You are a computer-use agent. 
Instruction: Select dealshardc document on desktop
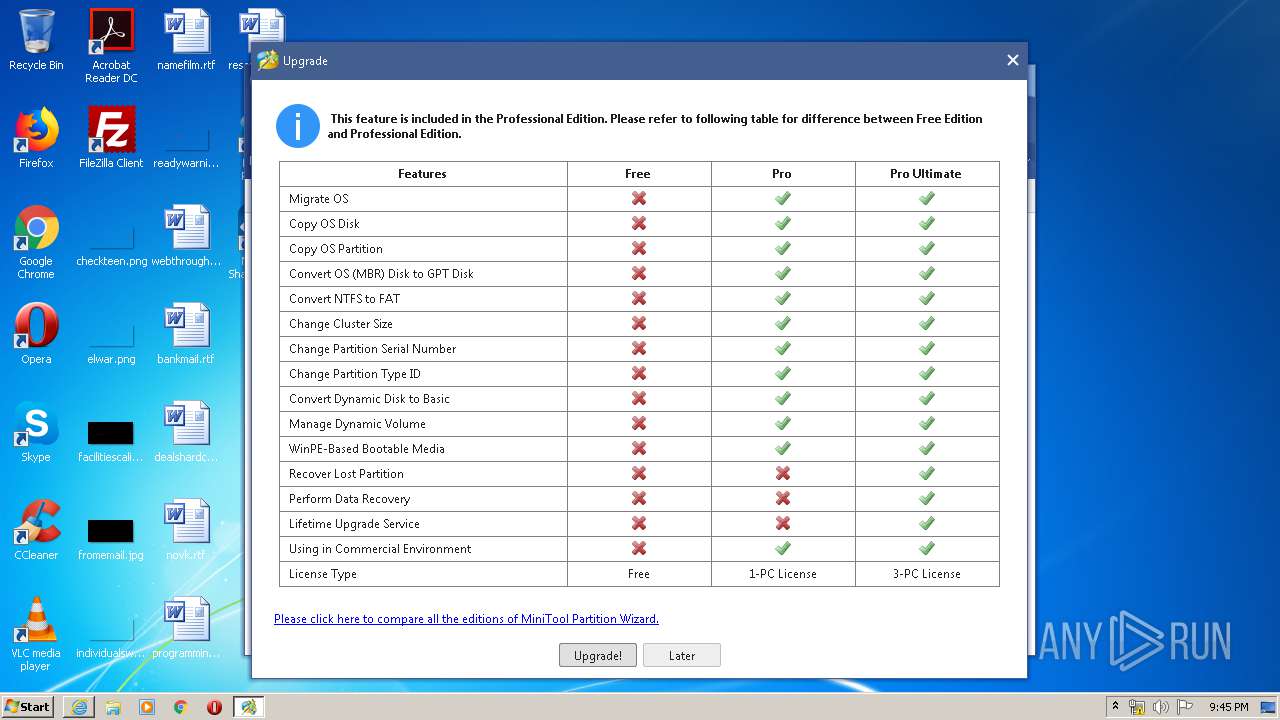click(x=186, y=432)
